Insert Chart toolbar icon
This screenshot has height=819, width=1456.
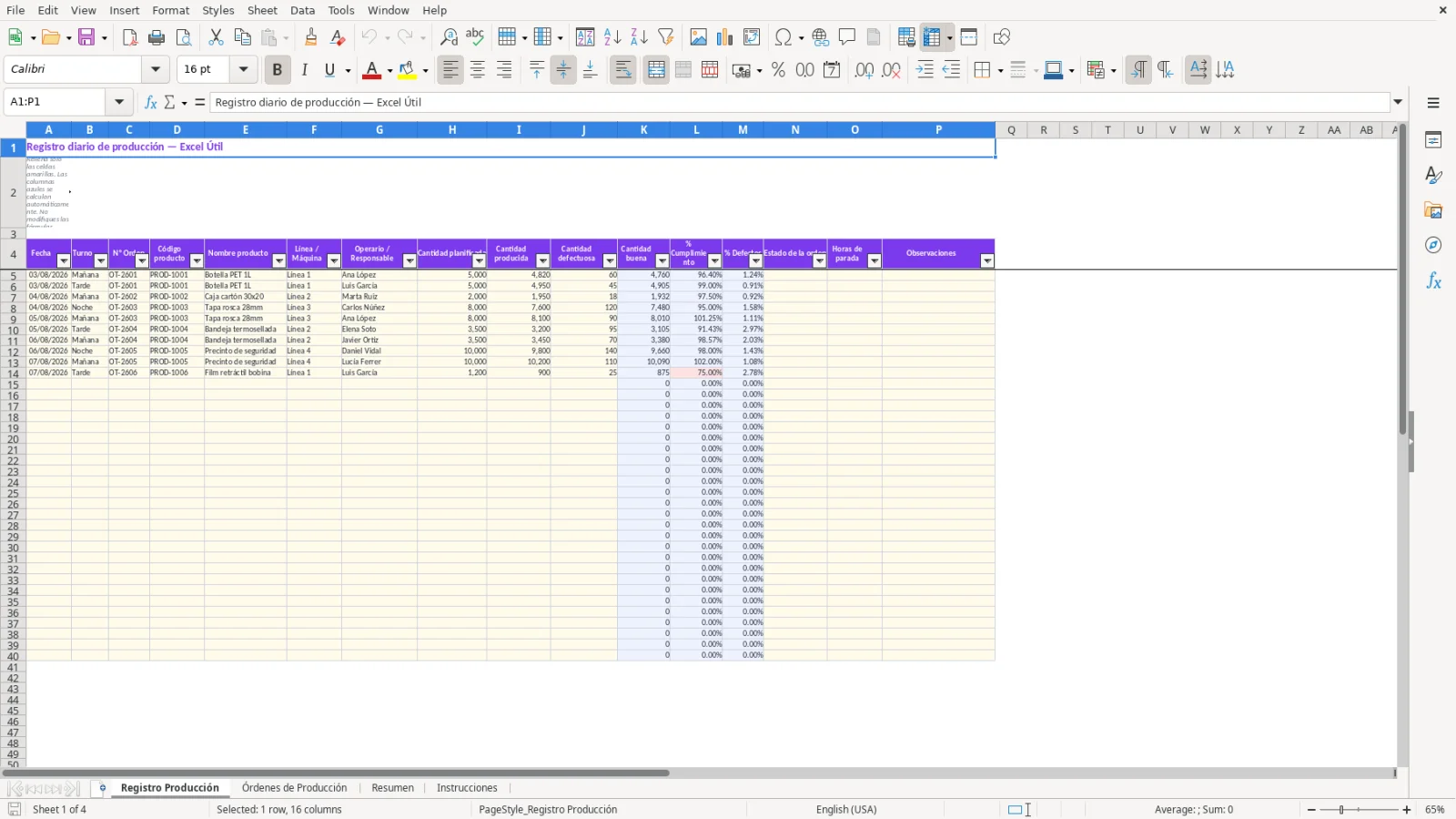(724, 37)
